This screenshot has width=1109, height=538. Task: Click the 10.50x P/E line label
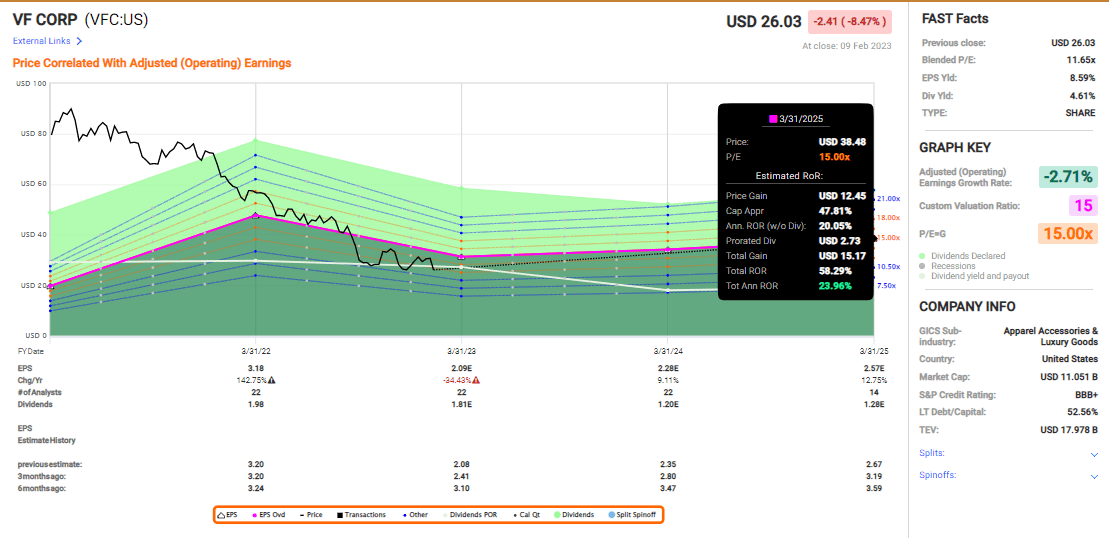[888, 267]
